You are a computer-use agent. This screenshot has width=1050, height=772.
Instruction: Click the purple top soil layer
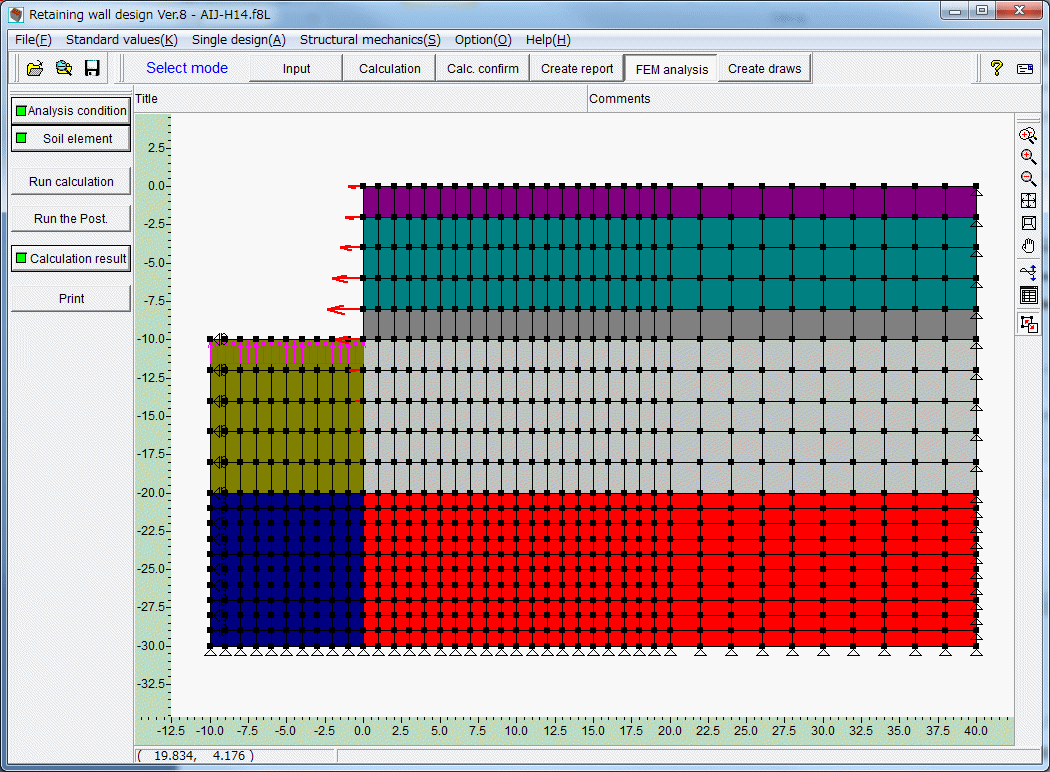click(x=670, y=201)
